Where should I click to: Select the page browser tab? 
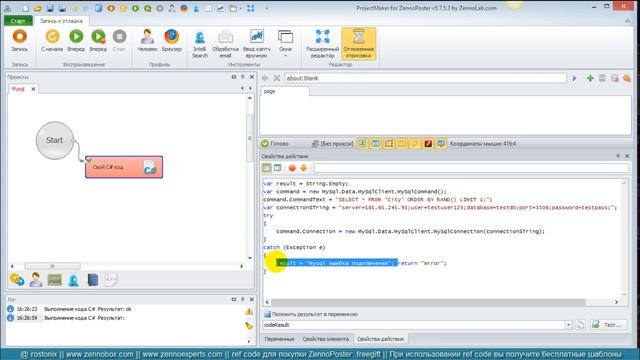point(284,91)
